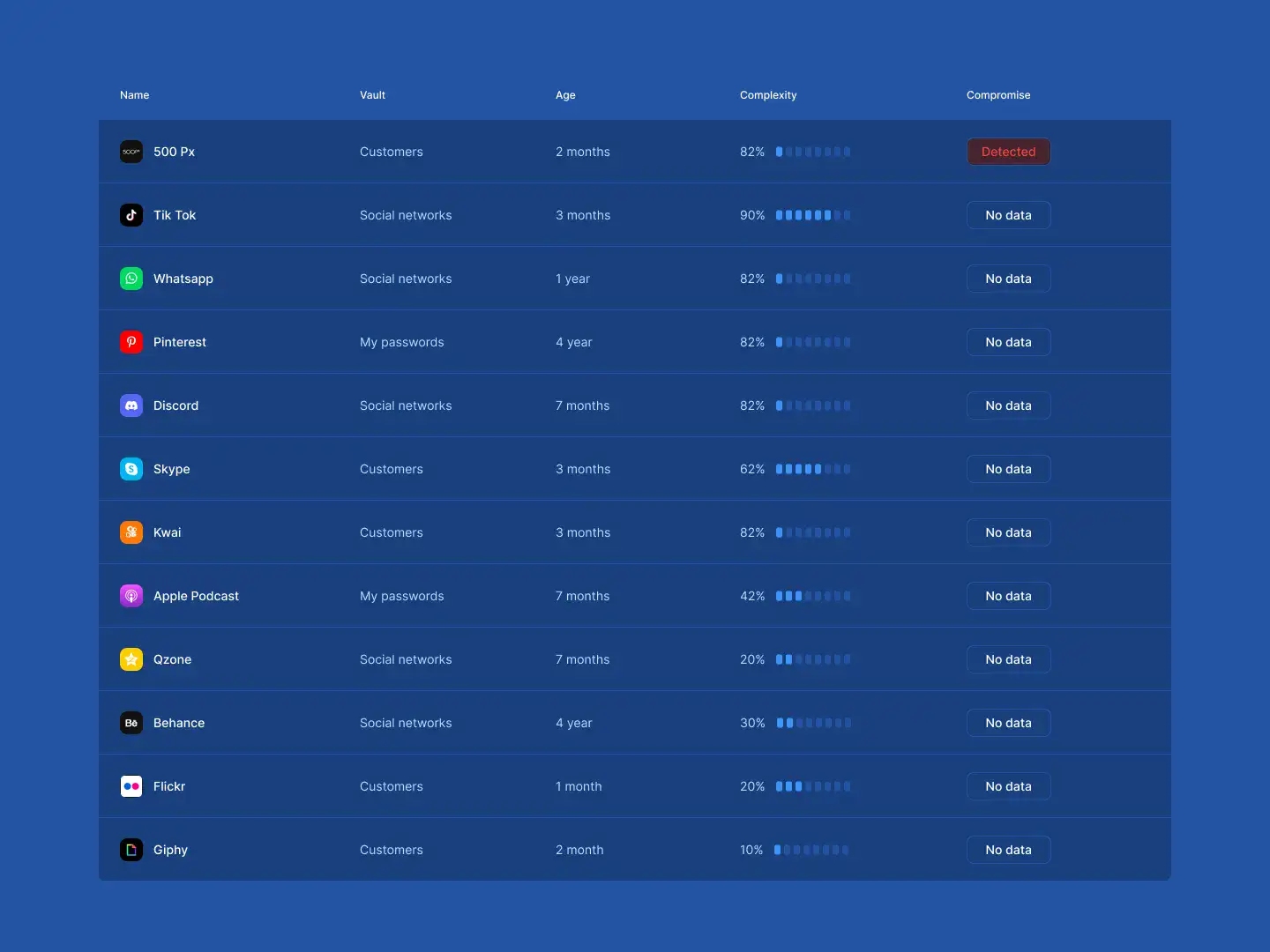1270x952 pixels.
Task: Click the Behance app icon
Action: 131,723
